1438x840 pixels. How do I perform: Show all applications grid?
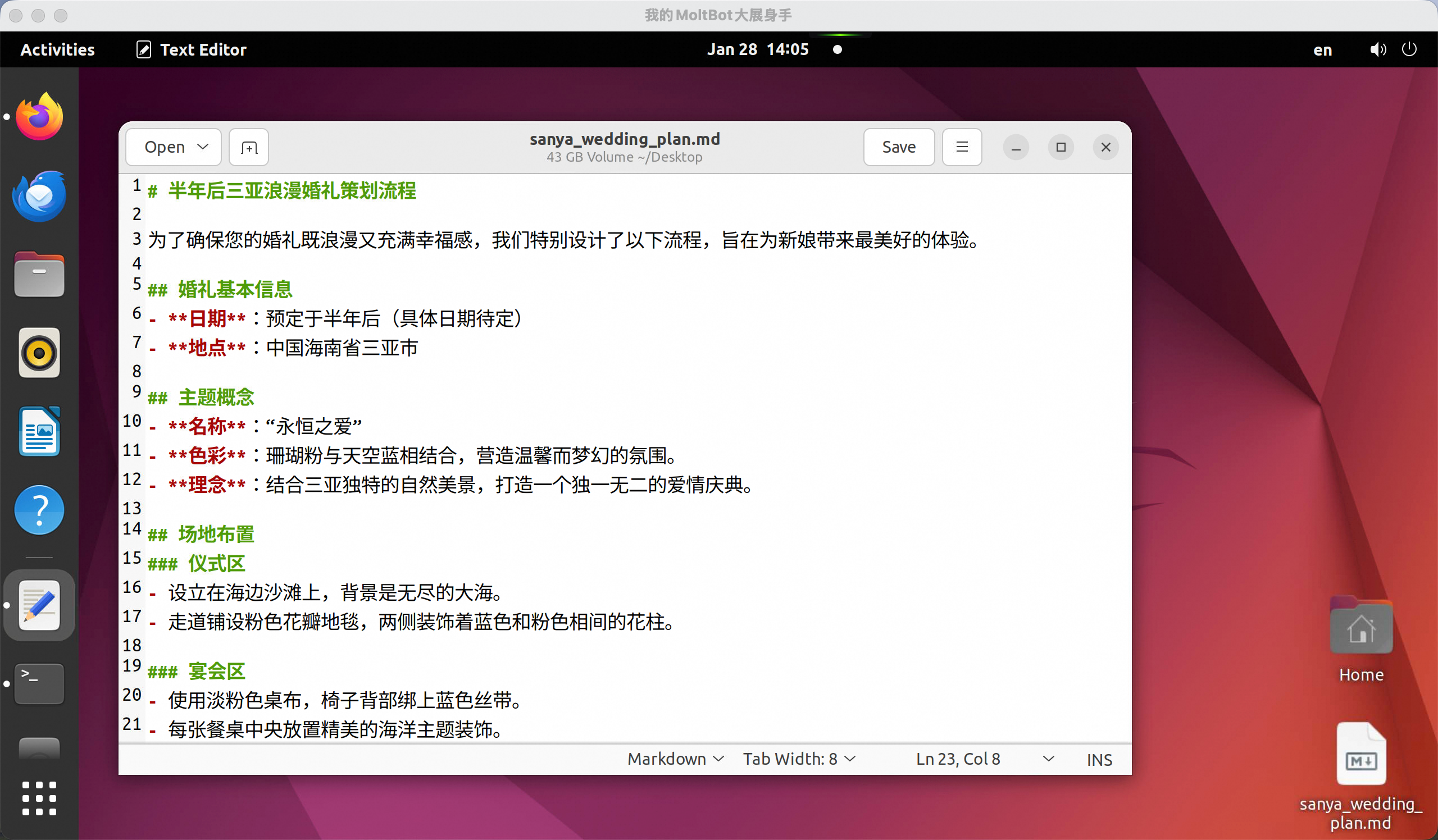pyautogui.click(x=39, y=798)
